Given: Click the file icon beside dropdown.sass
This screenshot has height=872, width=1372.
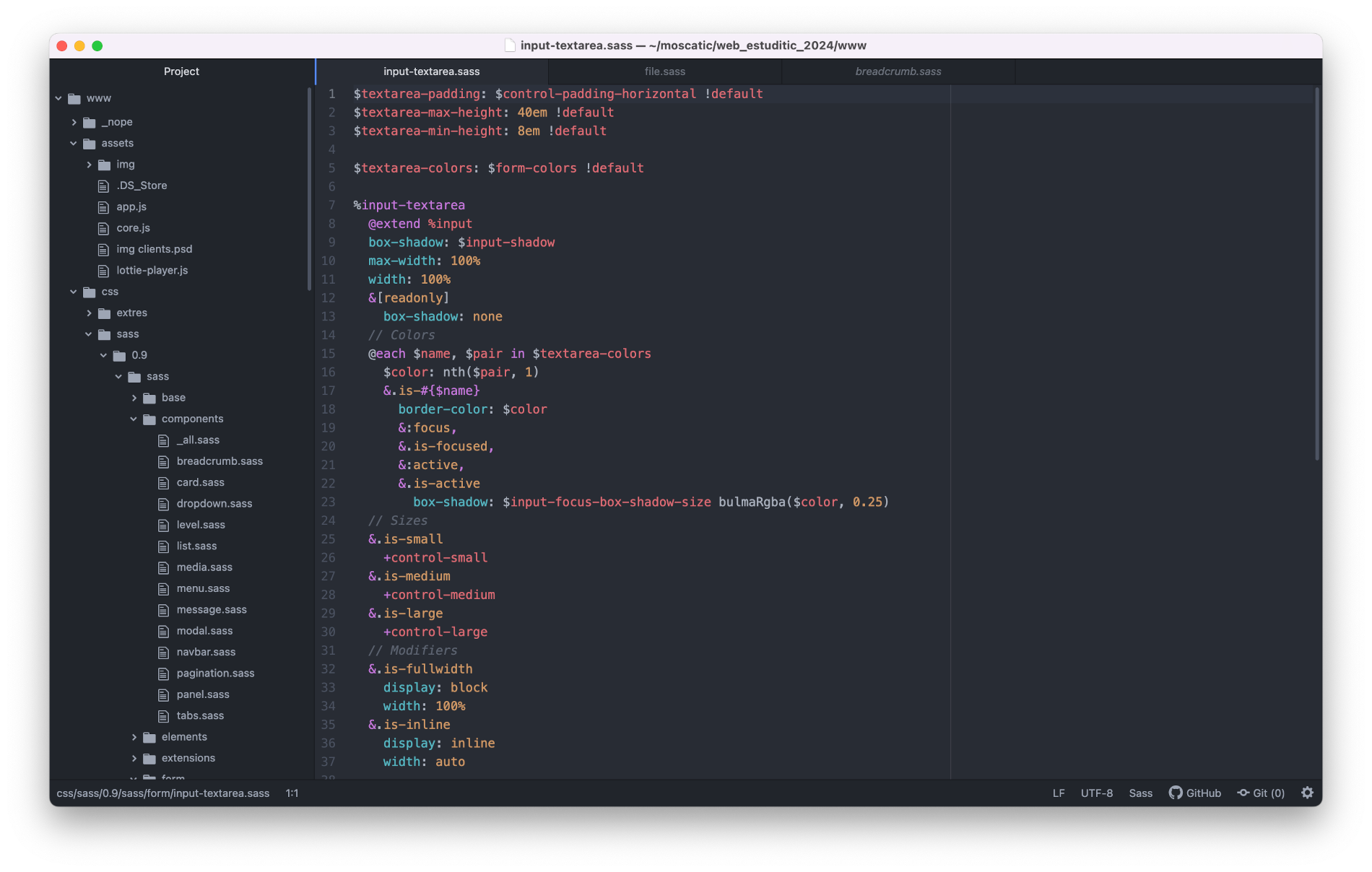Looking at the screenshot, I should 163,504.
